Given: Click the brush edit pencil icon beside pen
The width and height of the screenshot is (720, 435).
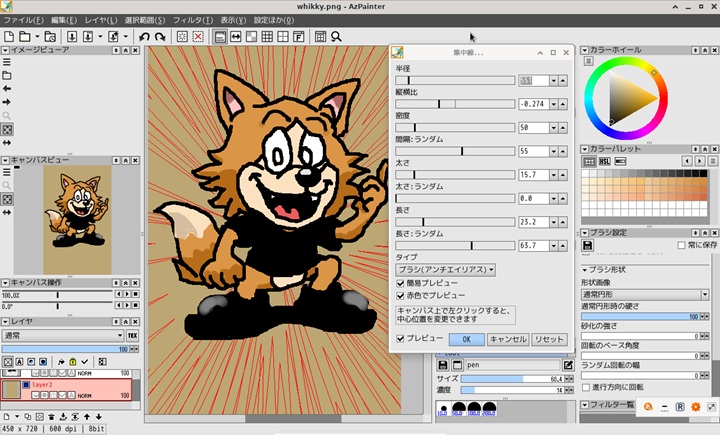Looking at the screenshot, I should coord(568,365).
